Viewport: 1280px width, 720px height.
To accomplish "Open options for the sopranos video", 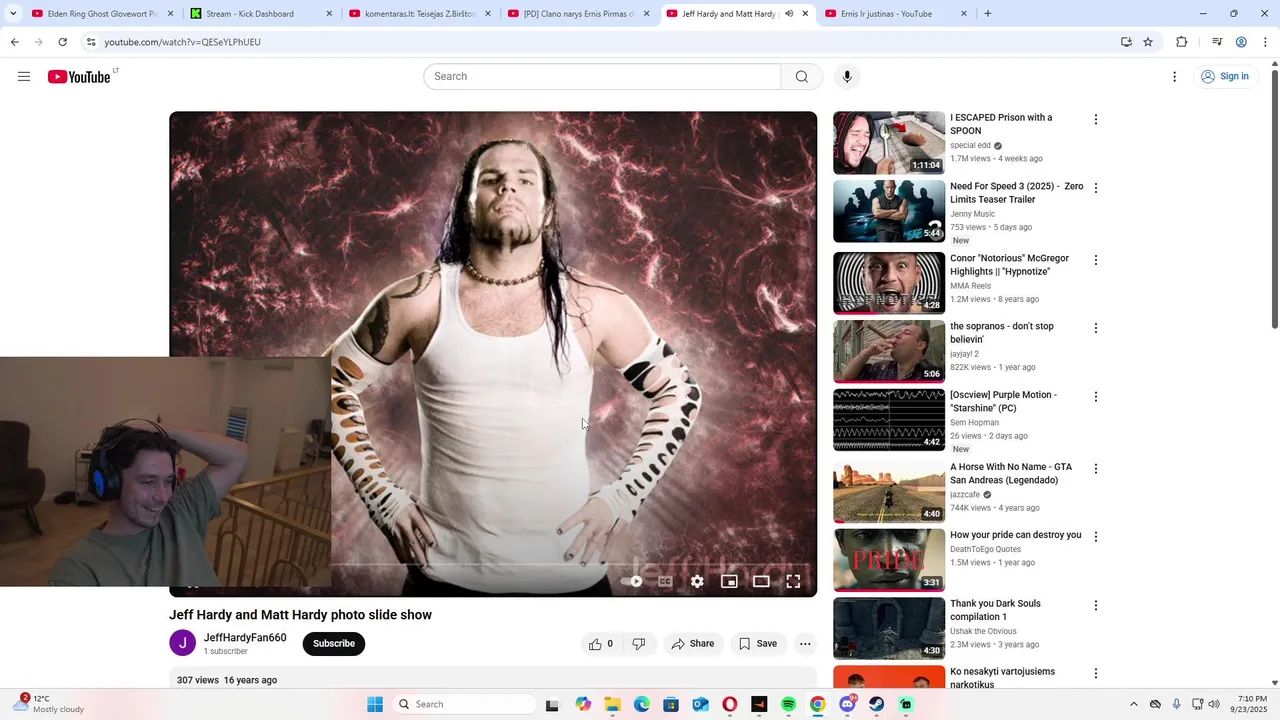I will [x=1096, y=328].
